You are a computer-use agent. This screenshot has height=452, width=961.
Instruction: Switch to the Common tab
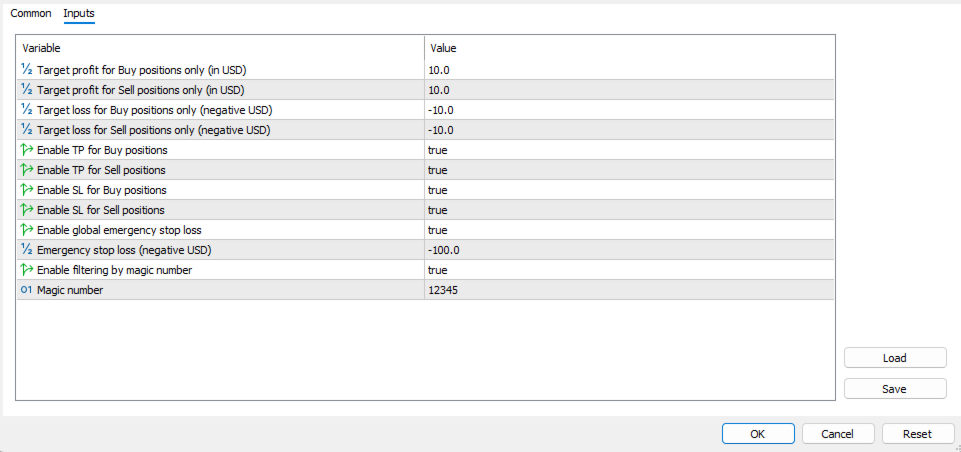pyautogui.click(x=30, y=14)
